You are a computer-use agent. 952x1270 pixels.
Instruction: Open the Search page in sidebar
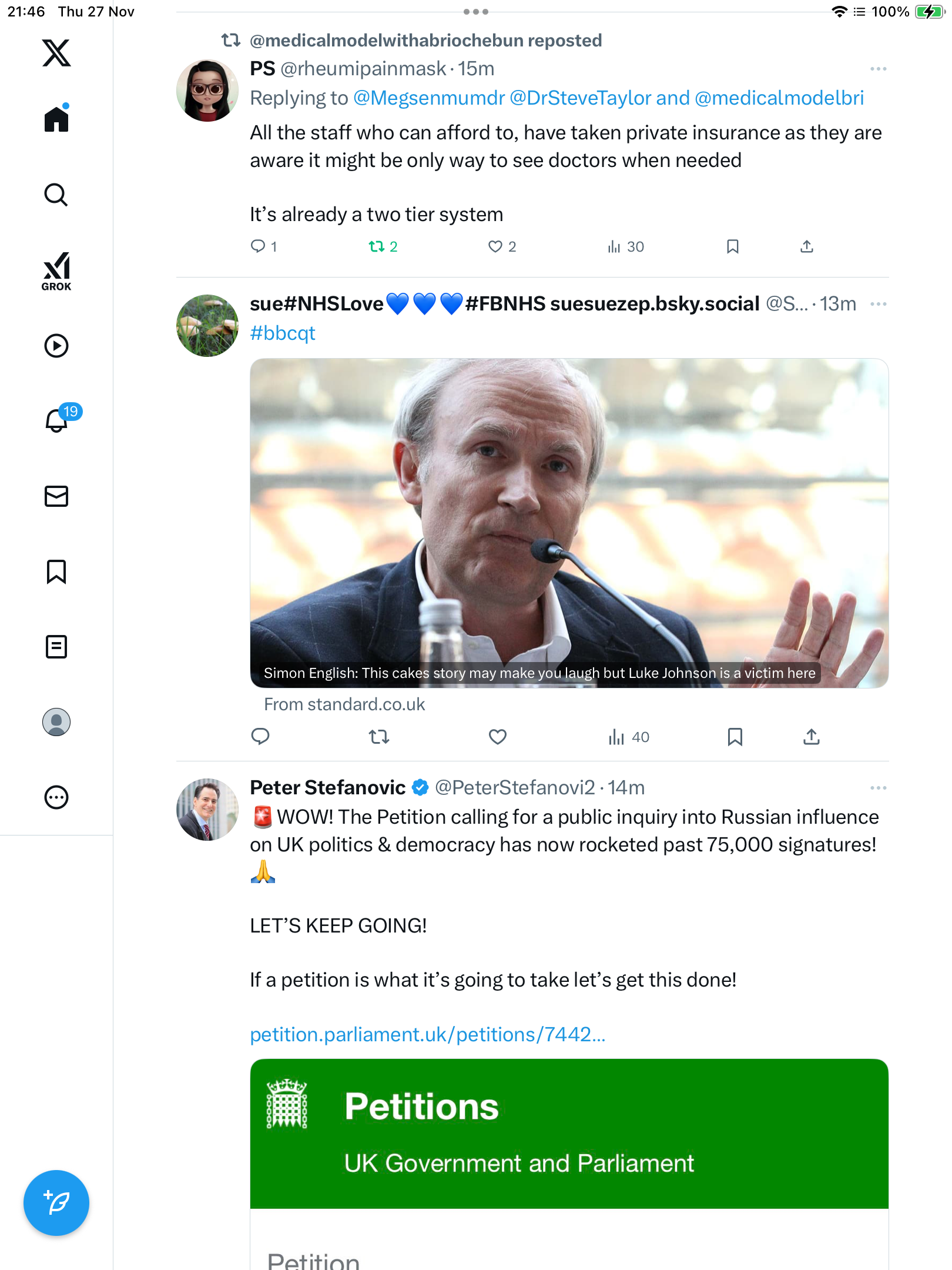tap(56, 195)
